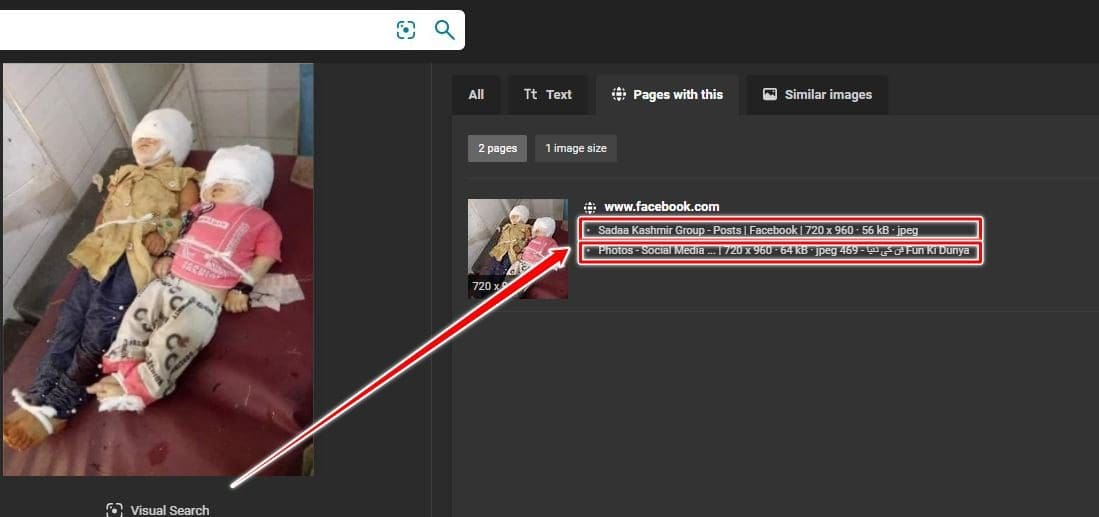1099x517 pixels.
Task: Click the picture icon on Similar images tab
Action: click(770, 95)
